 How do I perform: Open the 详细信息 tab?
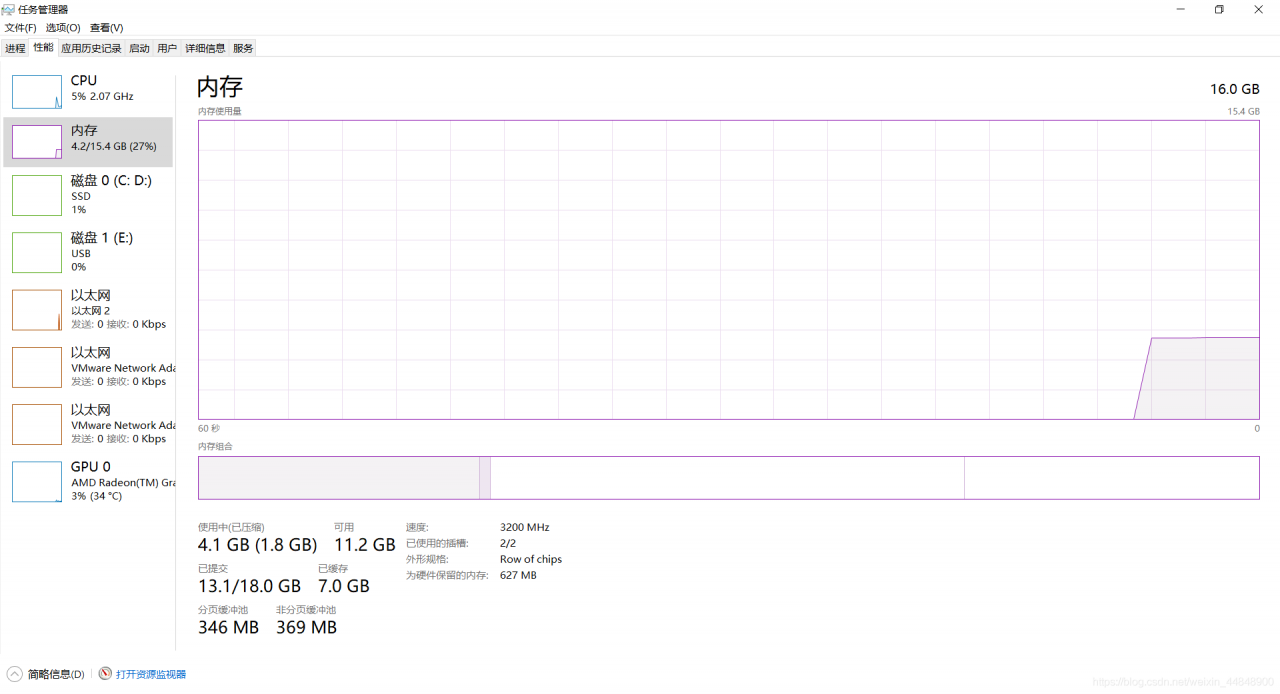205,48
